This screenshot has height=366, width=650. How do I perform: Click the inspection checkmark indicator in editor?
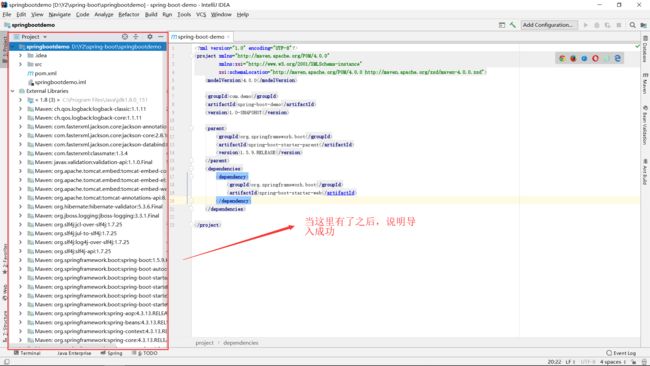point(638,46)
